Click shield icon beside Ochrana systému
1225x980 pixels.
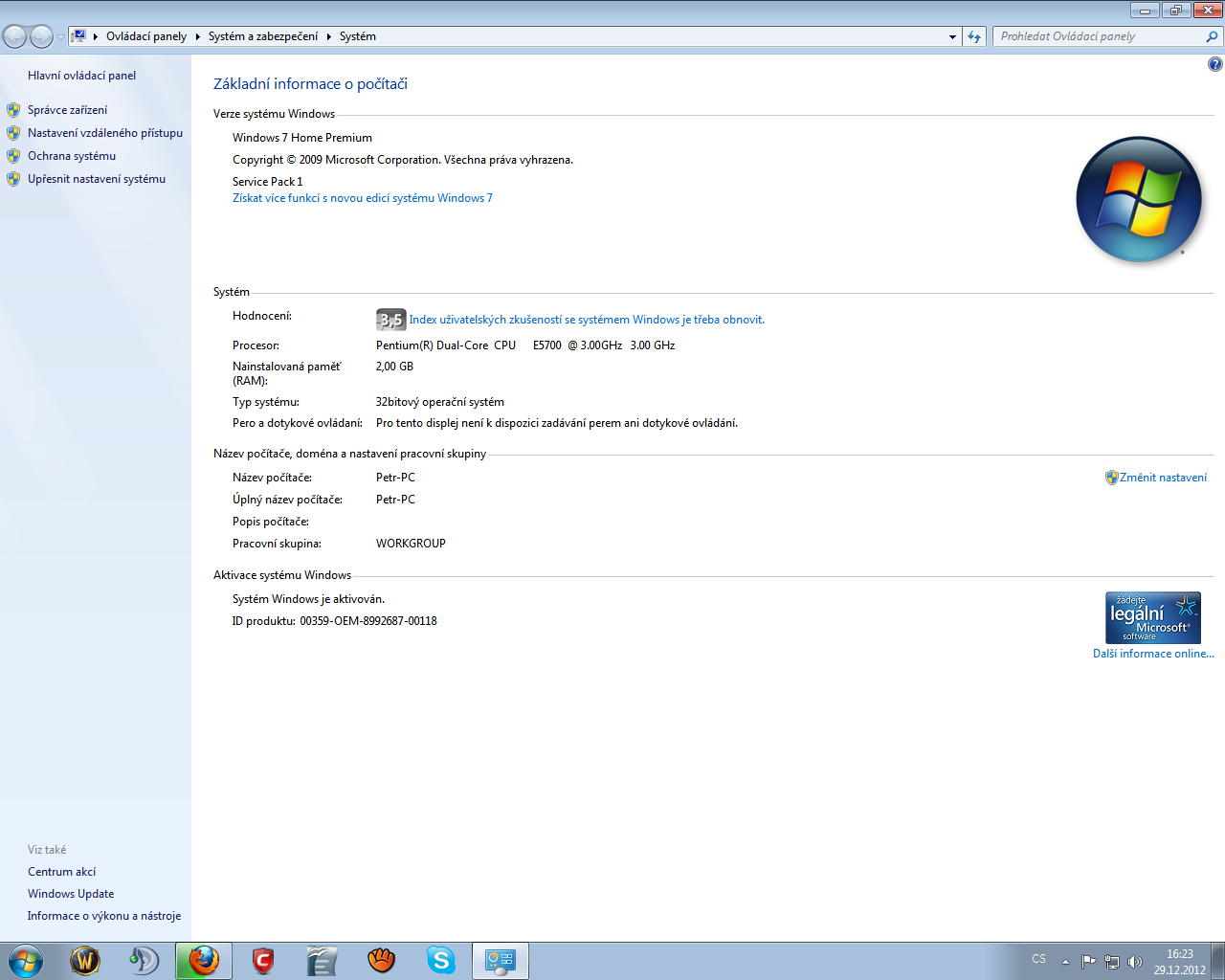click(13, 156)
